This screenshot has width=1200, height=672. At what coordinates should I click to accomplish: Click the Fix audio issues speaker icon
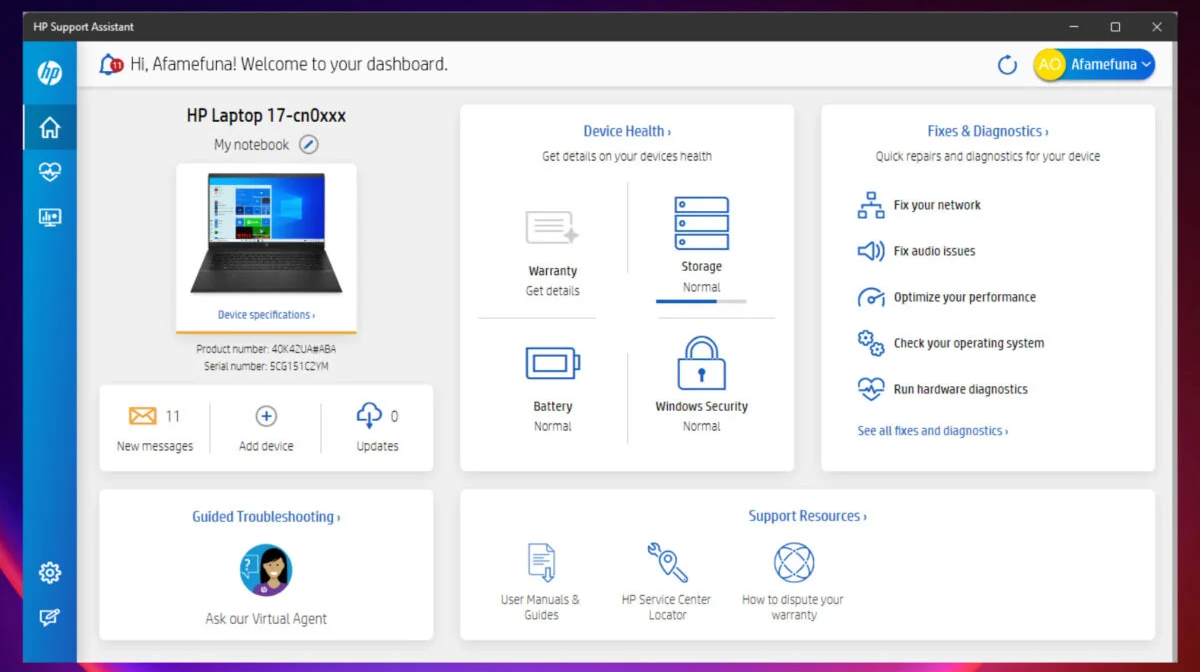(871, 251)
